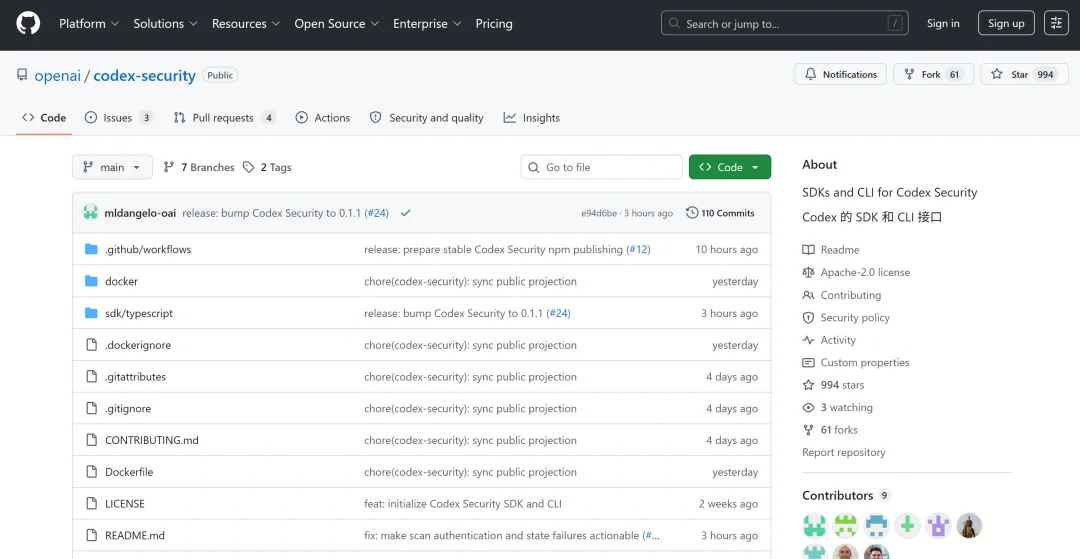Click the .dockerignore file icon
The width and height of the screenshot is (1080, 559).
[91, 345]
